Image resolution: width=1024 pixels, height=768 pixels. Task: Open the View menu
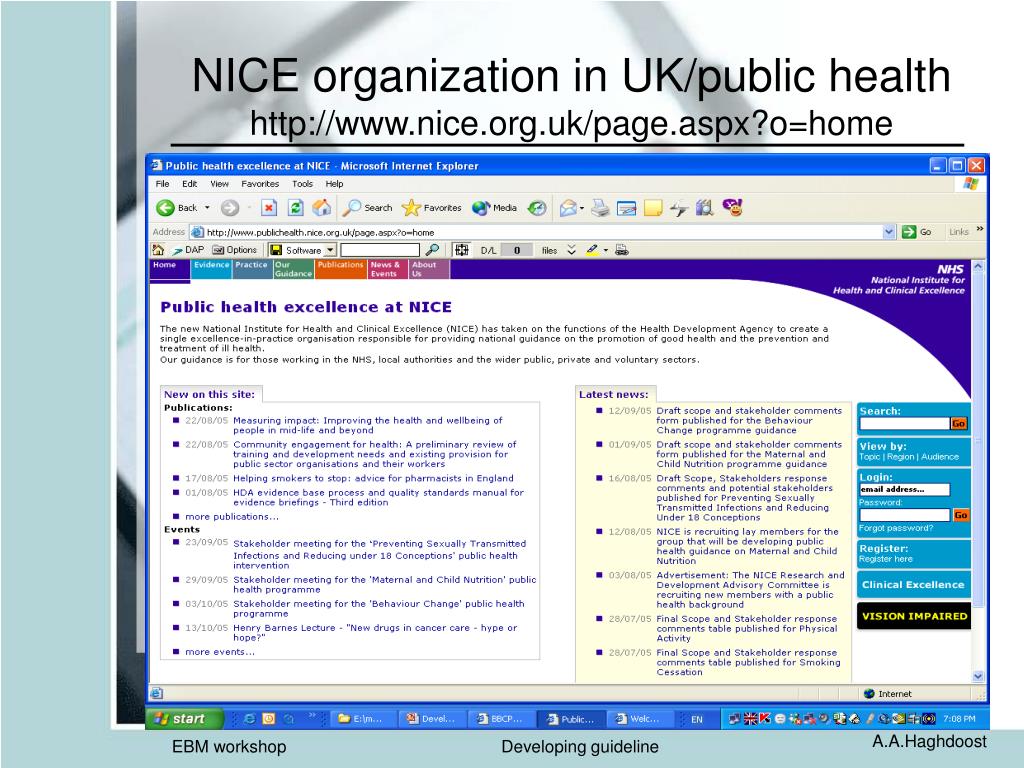[219, 184]
